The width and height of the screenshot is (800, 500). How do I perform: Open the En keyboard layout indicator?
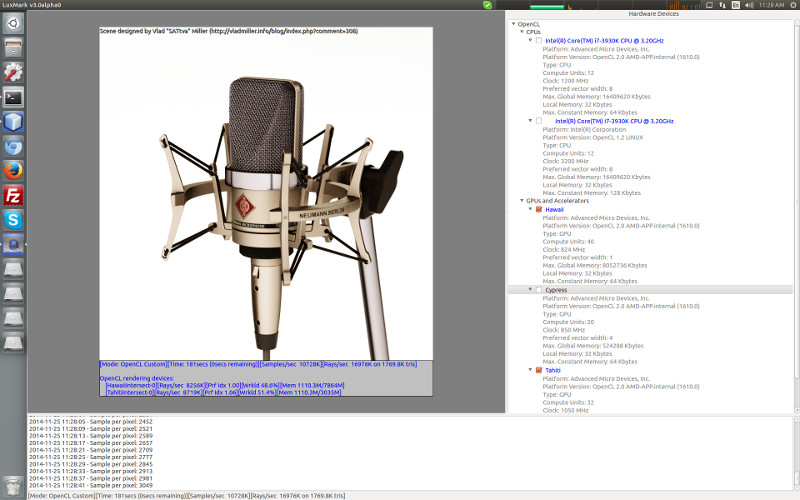click(x=736, y=5)
